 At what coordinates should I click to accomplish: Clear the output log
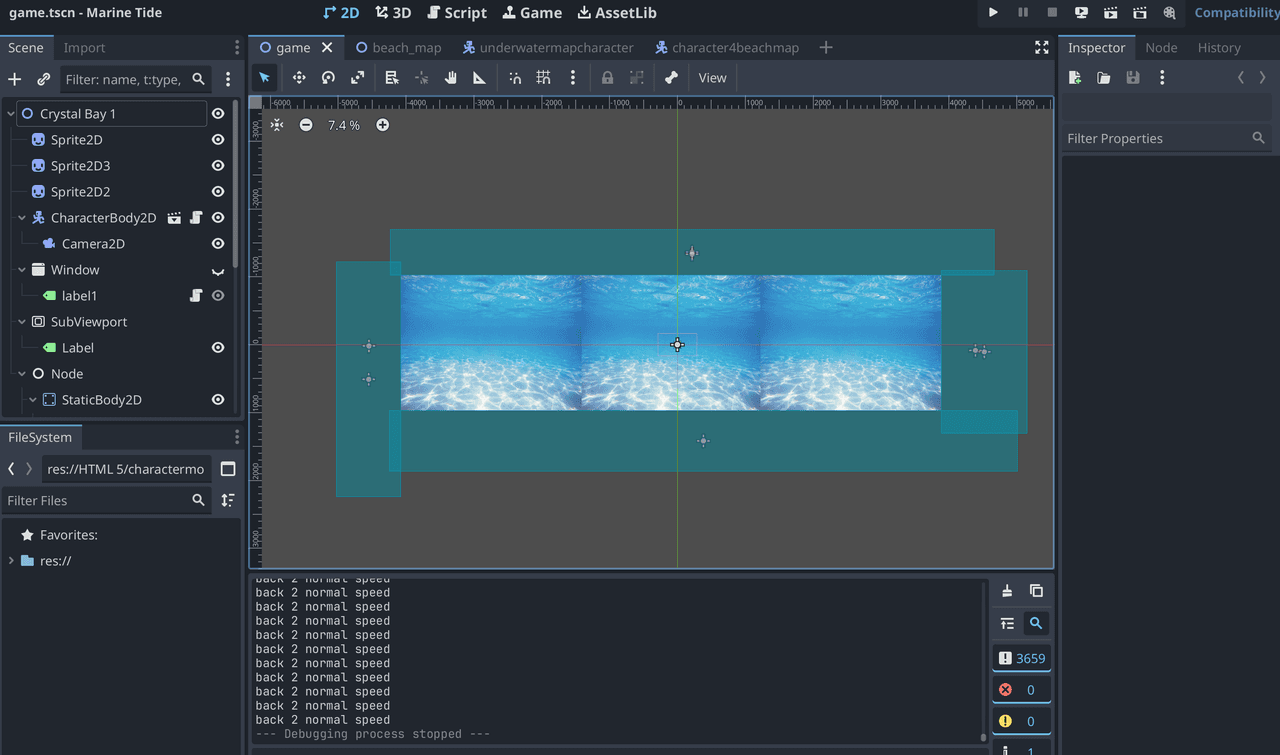1007,591
